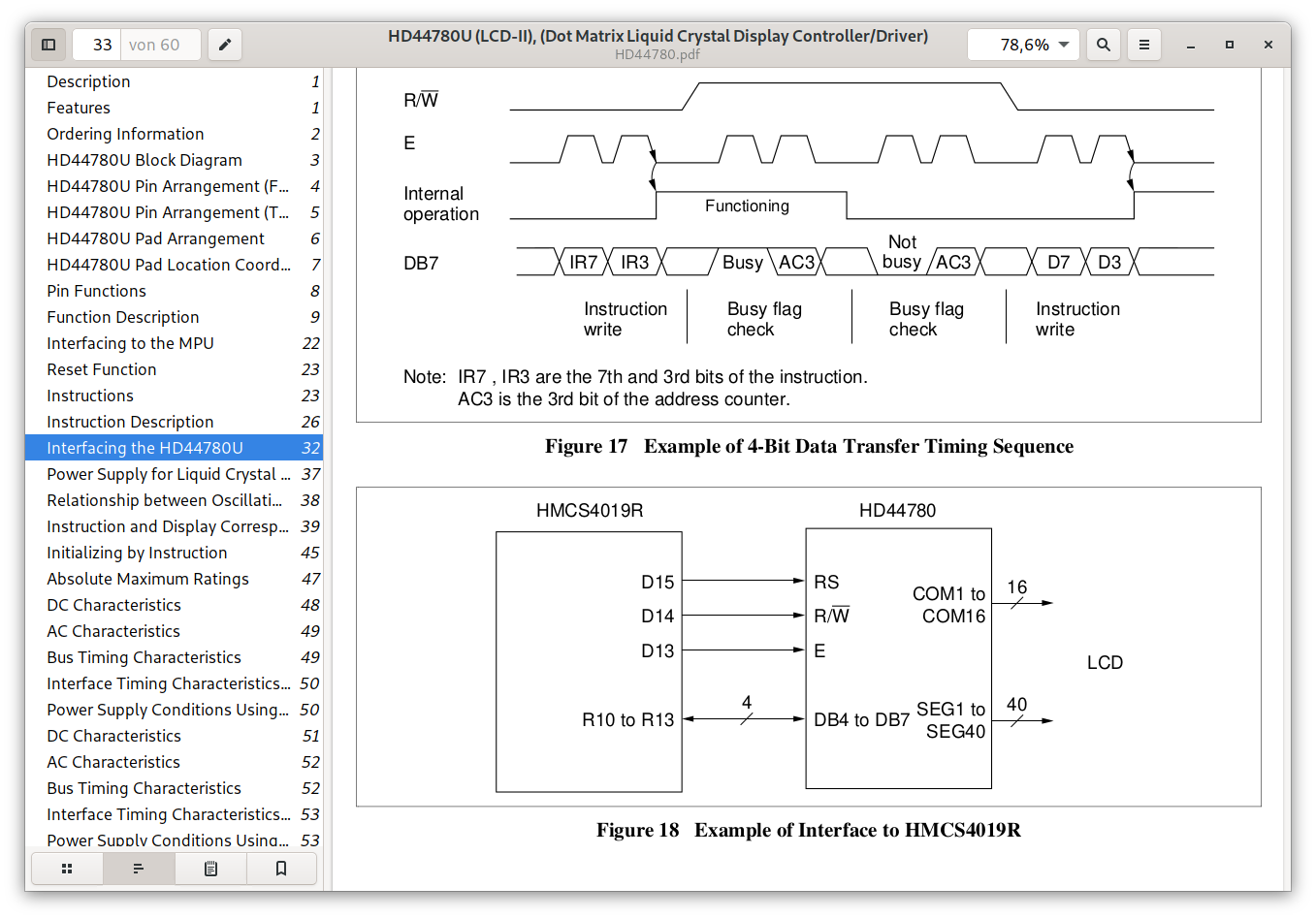Open the hamburger menu button

[x=1144, y=45]
